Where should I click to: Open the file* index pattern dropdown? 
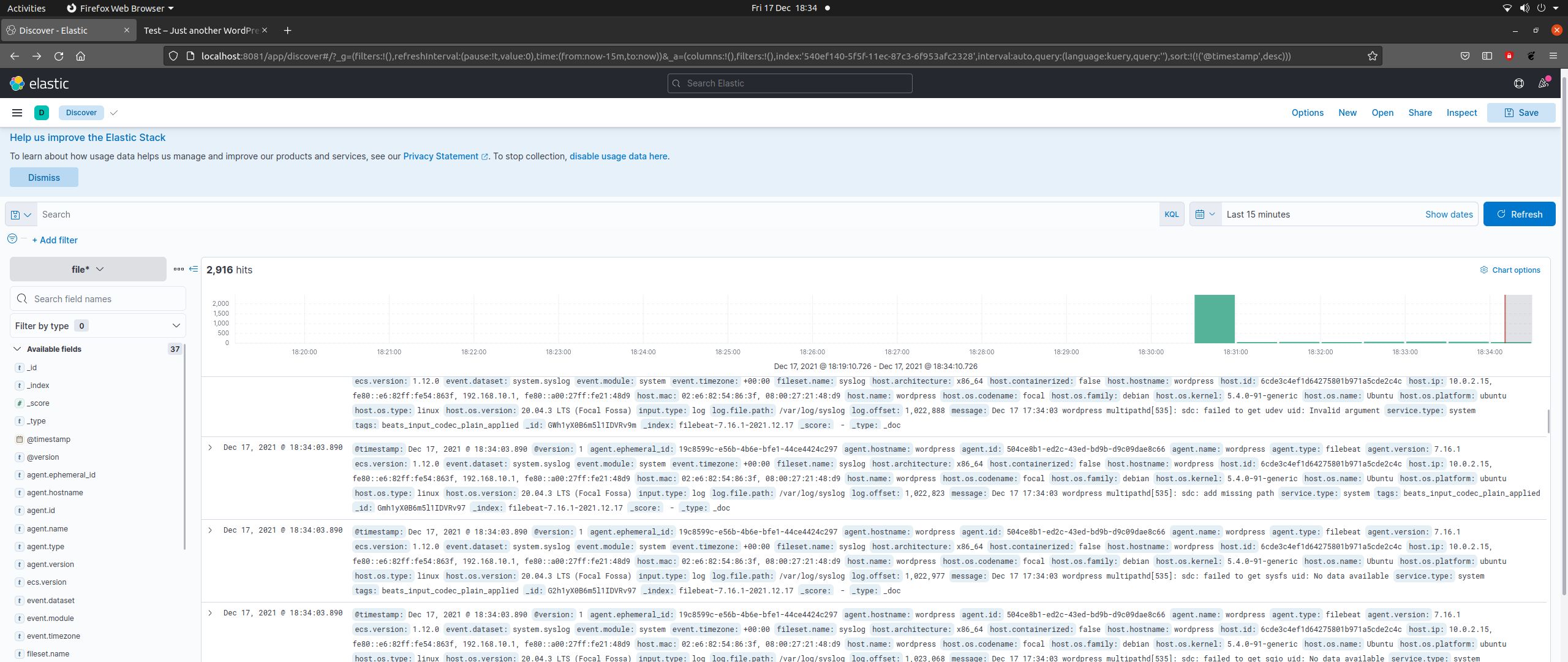[x=88, y=269]
